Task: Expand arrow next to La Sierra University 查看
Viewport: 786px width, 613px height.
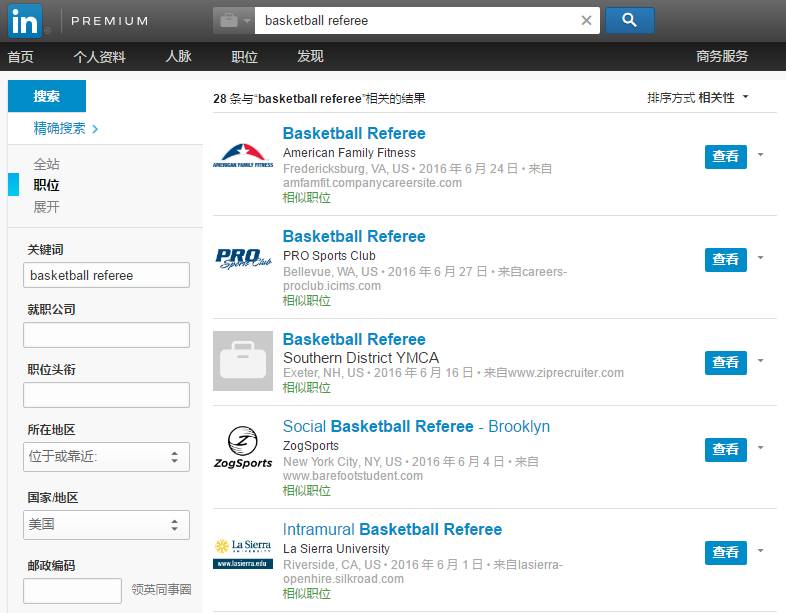Action: pos(760,551)
